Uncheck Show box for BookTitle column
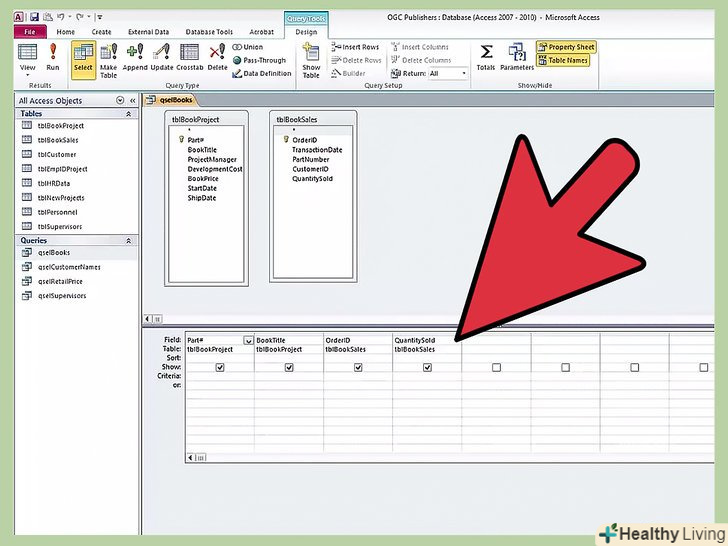This screenshot has width=728, height=546. tap(289, 368)
